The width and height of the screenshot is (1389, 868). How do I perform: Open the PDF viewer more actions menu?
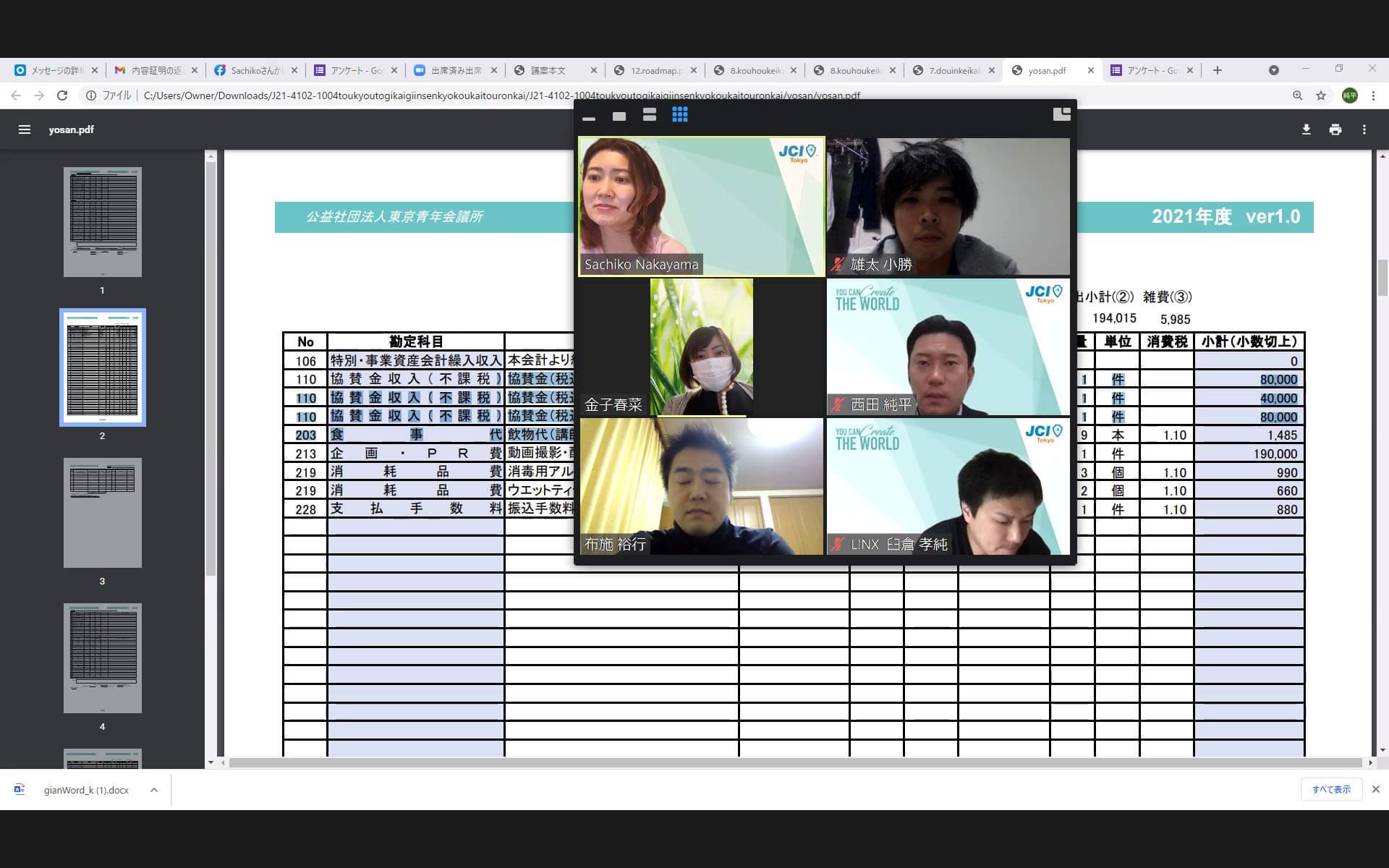tap(1364, 129)
